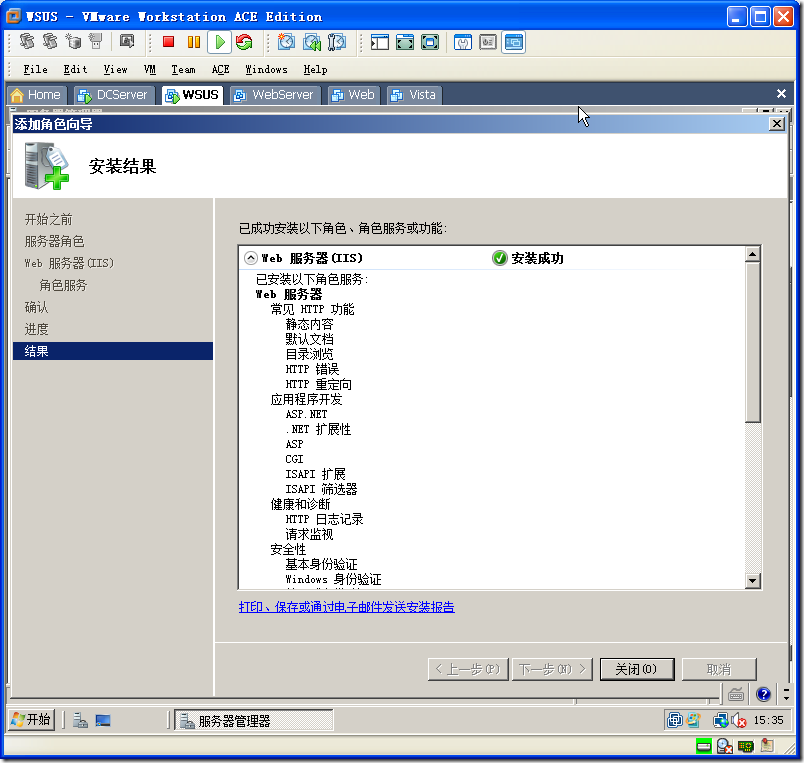804x763 pixels.
Task: Switch to the Web tab
Action: (x=354, y=95)
